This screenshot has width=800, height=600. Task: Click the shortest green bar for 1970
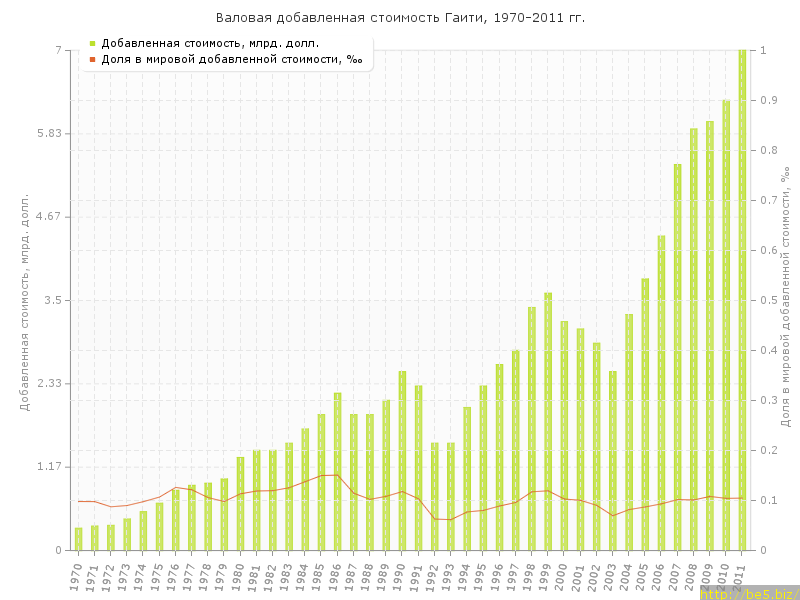pos(79,539)
